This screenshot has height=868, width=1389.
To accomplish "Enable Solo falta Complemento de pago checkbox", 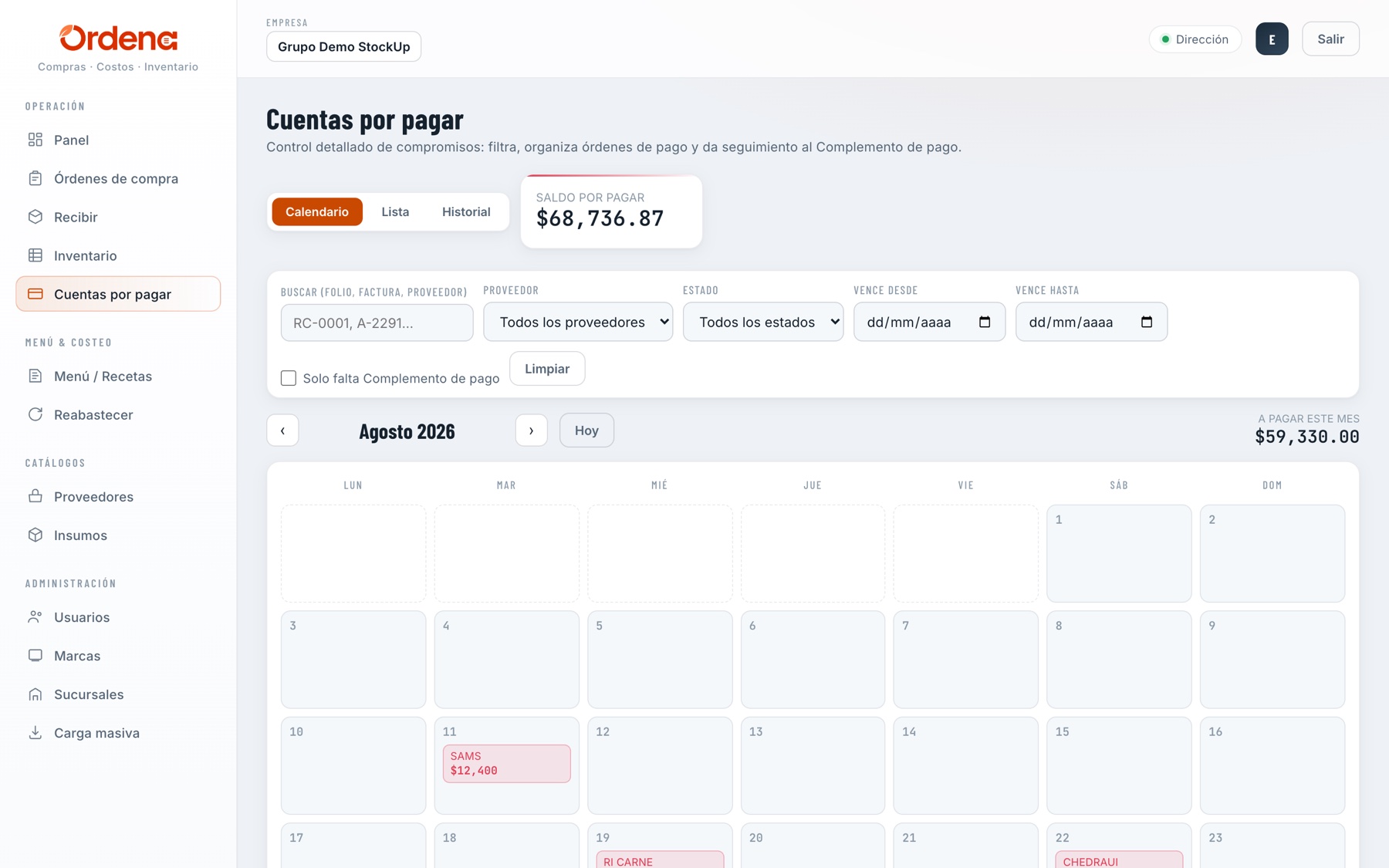I will [x=289, y=378].
